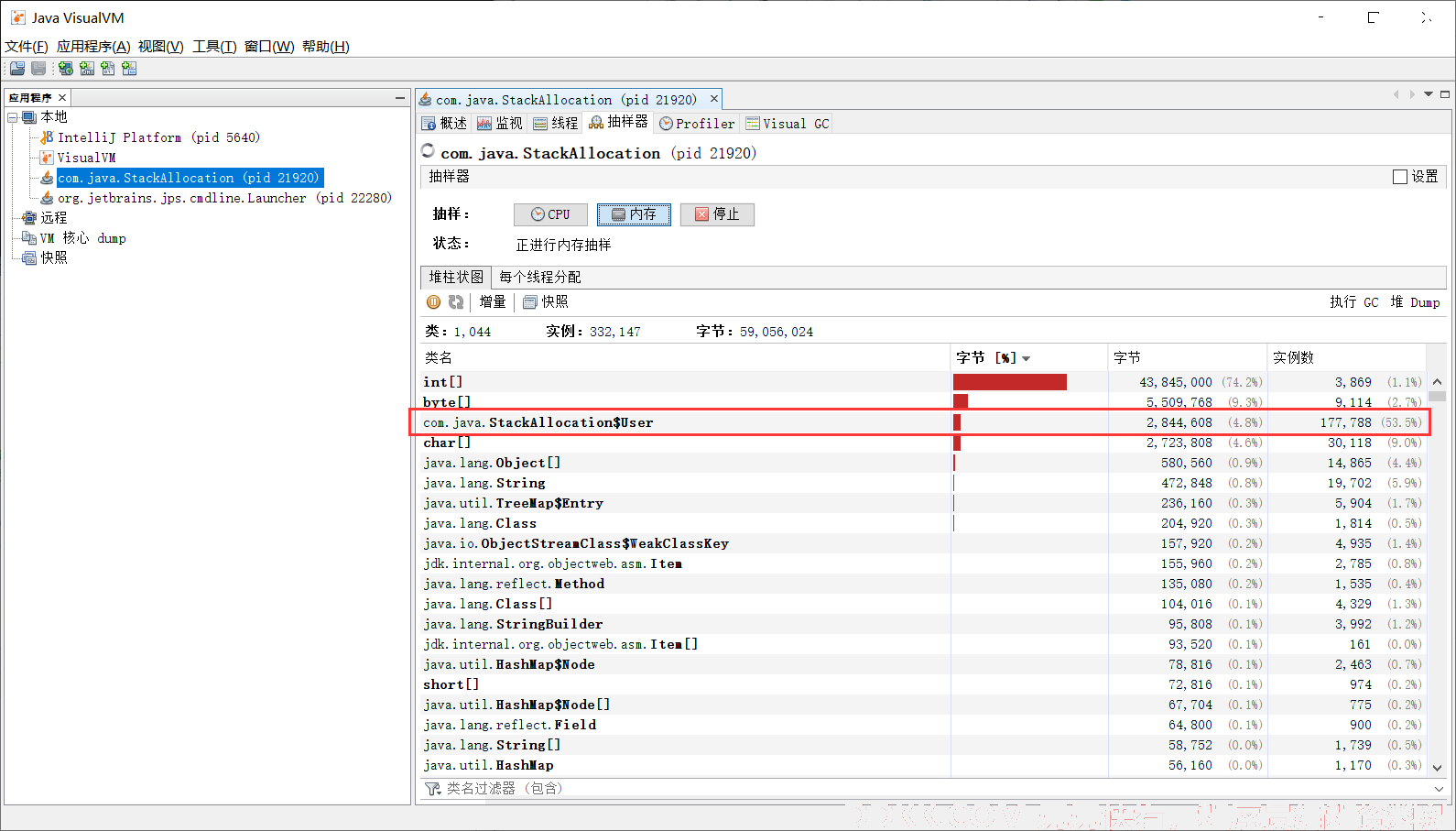Open the 帮助(H) menu

325,47
